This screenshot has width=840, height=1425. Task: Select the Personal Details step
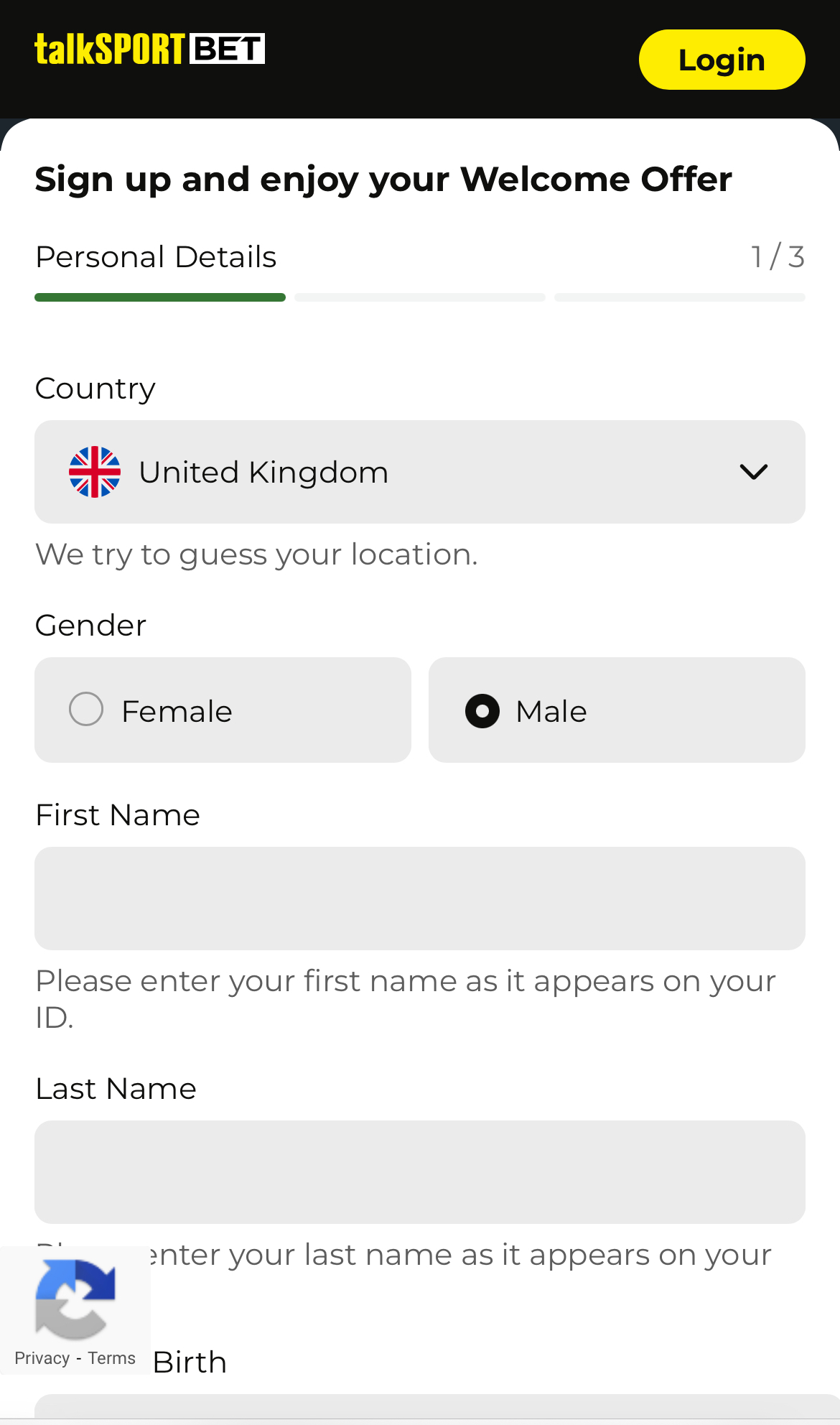click(156, 257)
